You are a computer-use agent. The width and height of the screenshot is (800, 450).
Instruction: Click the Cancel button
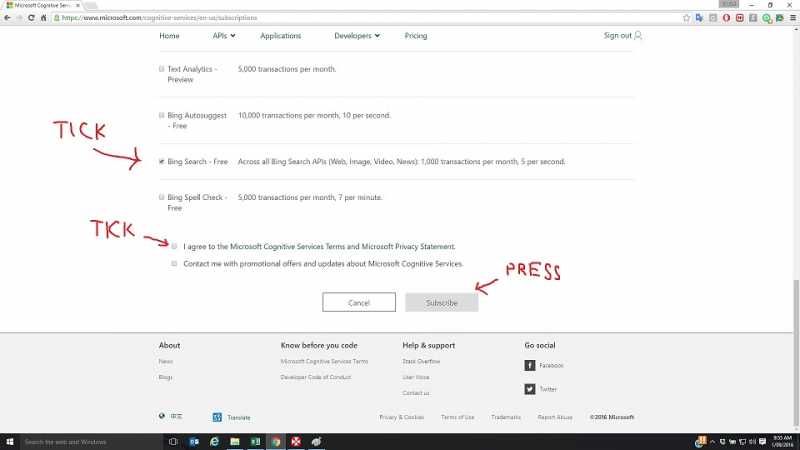click(359, 303)
